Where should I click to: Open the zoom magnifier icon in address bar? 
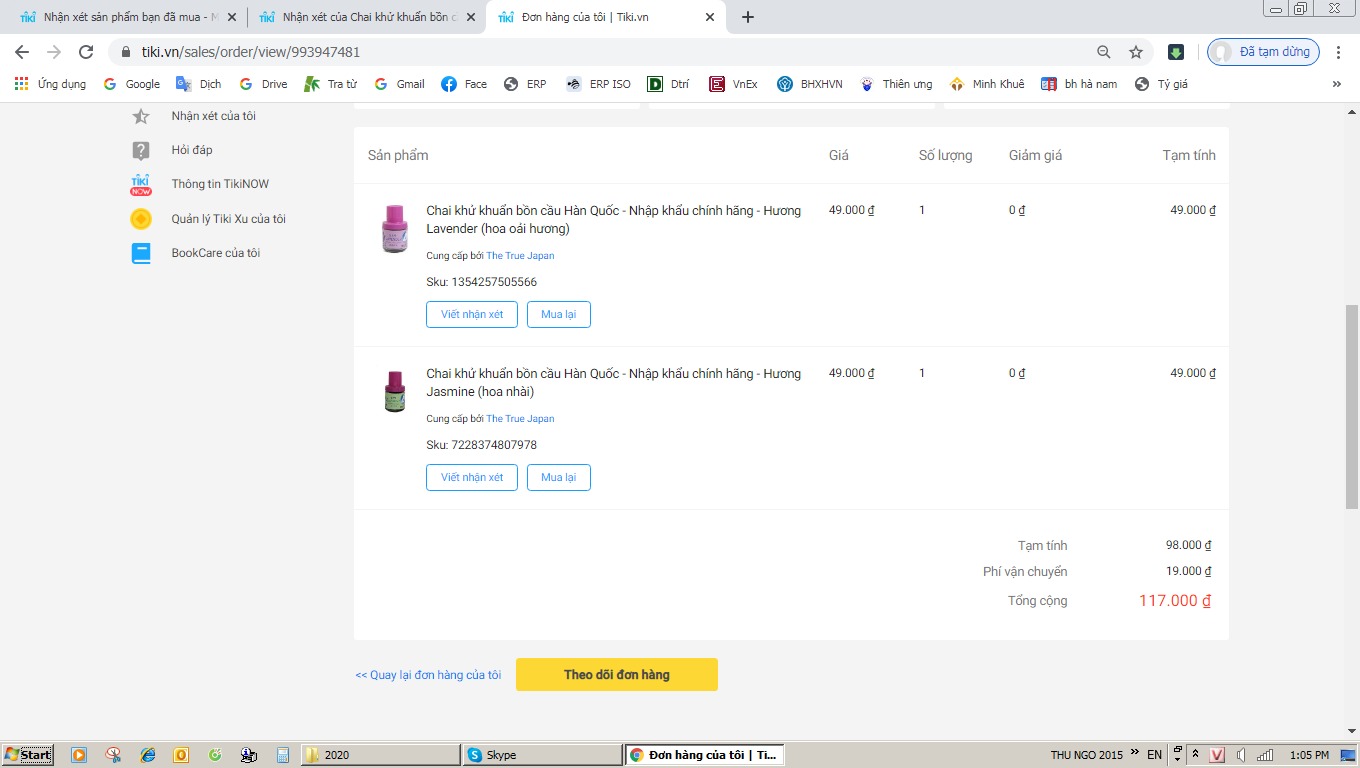tap(1104, 52)
